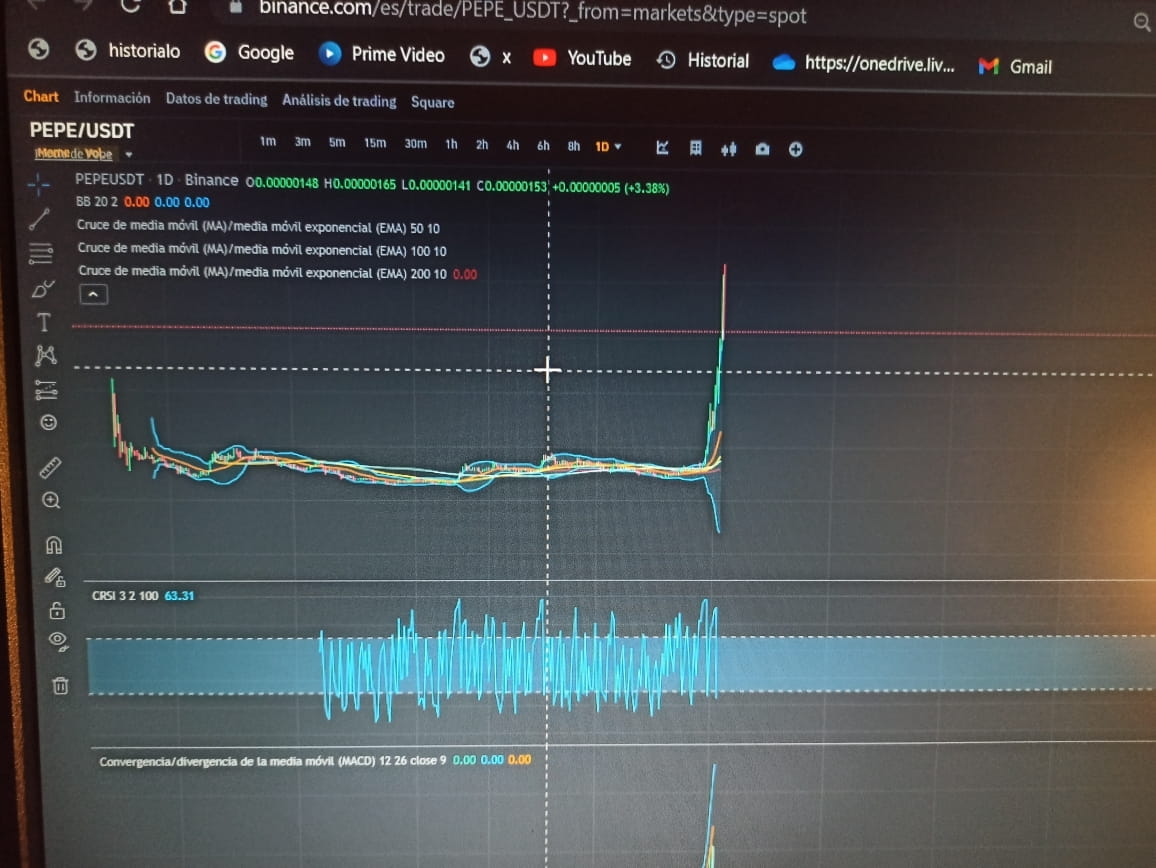Select the text annotation tool
Image resolution: width=1156 pixels, height=868 pixels.
(x=42, y=322)
